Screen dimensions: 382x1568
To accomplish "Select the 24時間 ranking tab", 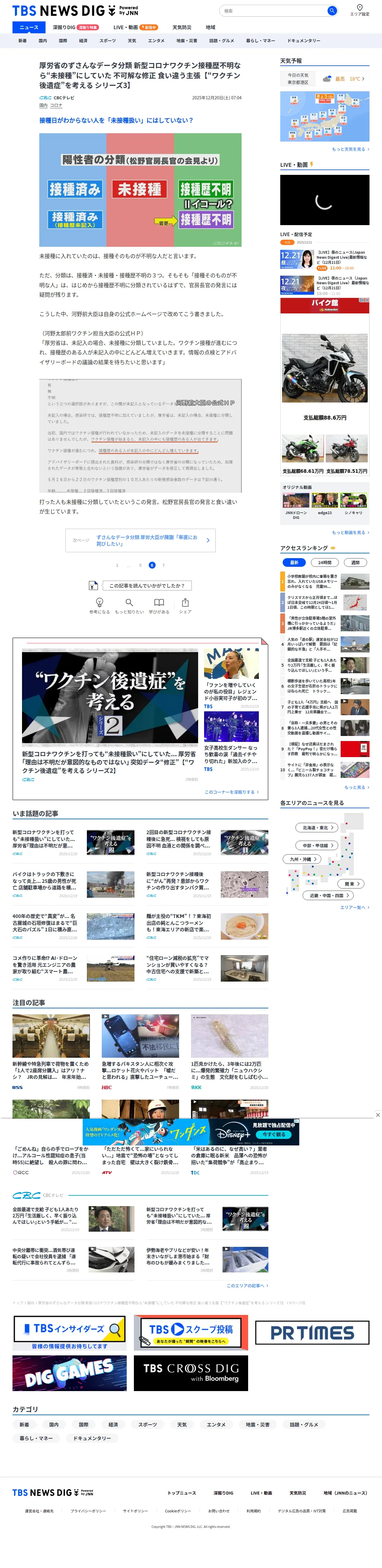I will pyautogui.click(x=325, y=562).
